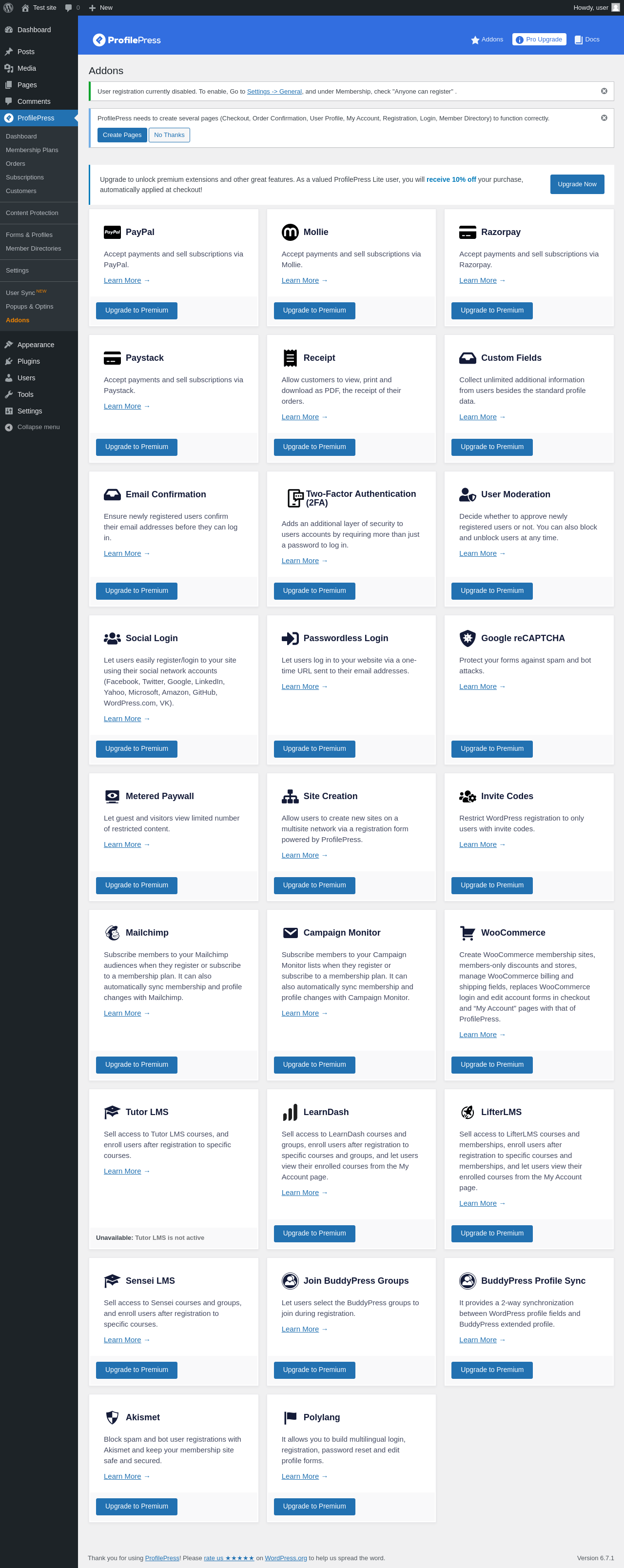624x1568 pixels.
Task: Click the Mailchimp addon icon
Action: pyautogui.click(x=112, y=933)
